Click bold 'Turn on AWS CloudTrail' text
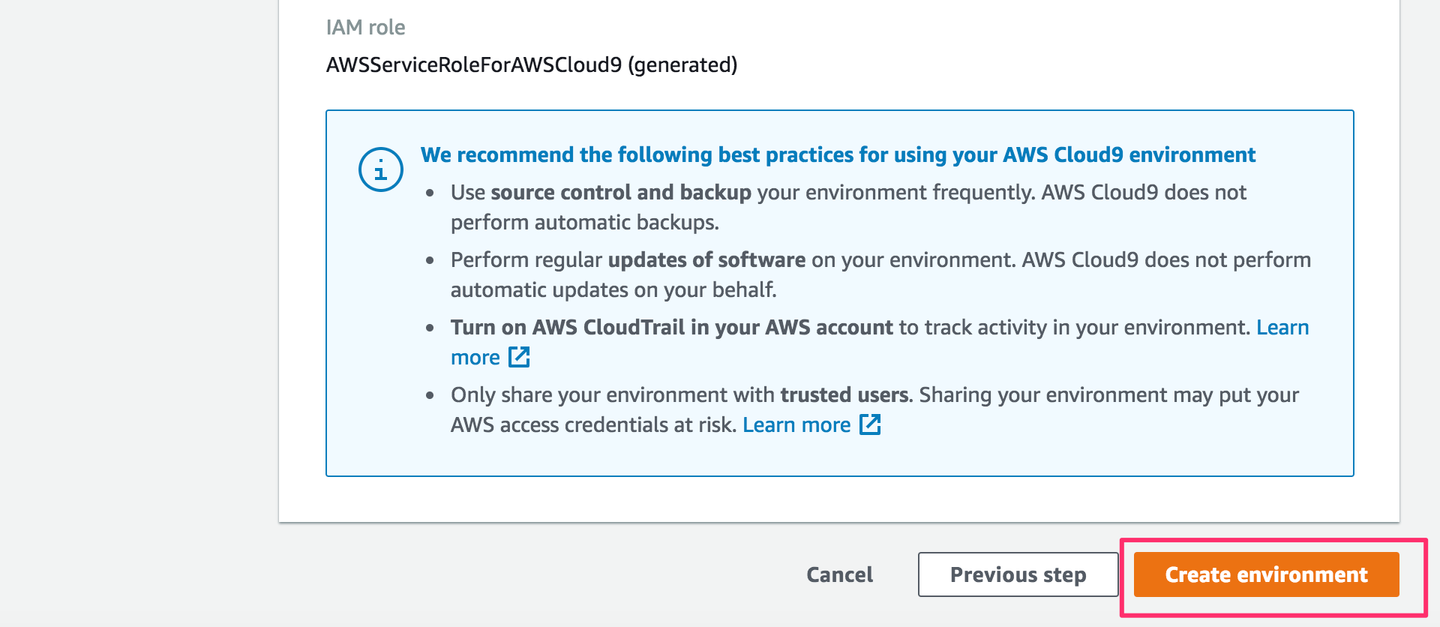The width and height of the screenshot is (1440, 627). (x=671, y=327)
